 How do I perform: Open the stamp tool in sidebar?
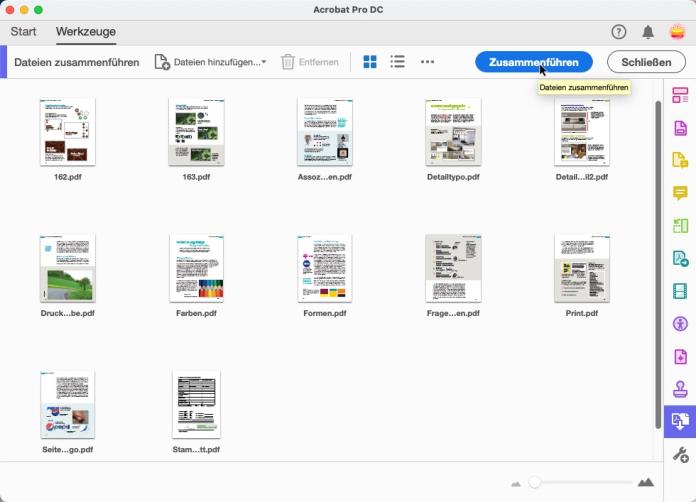tap(680, 388)
